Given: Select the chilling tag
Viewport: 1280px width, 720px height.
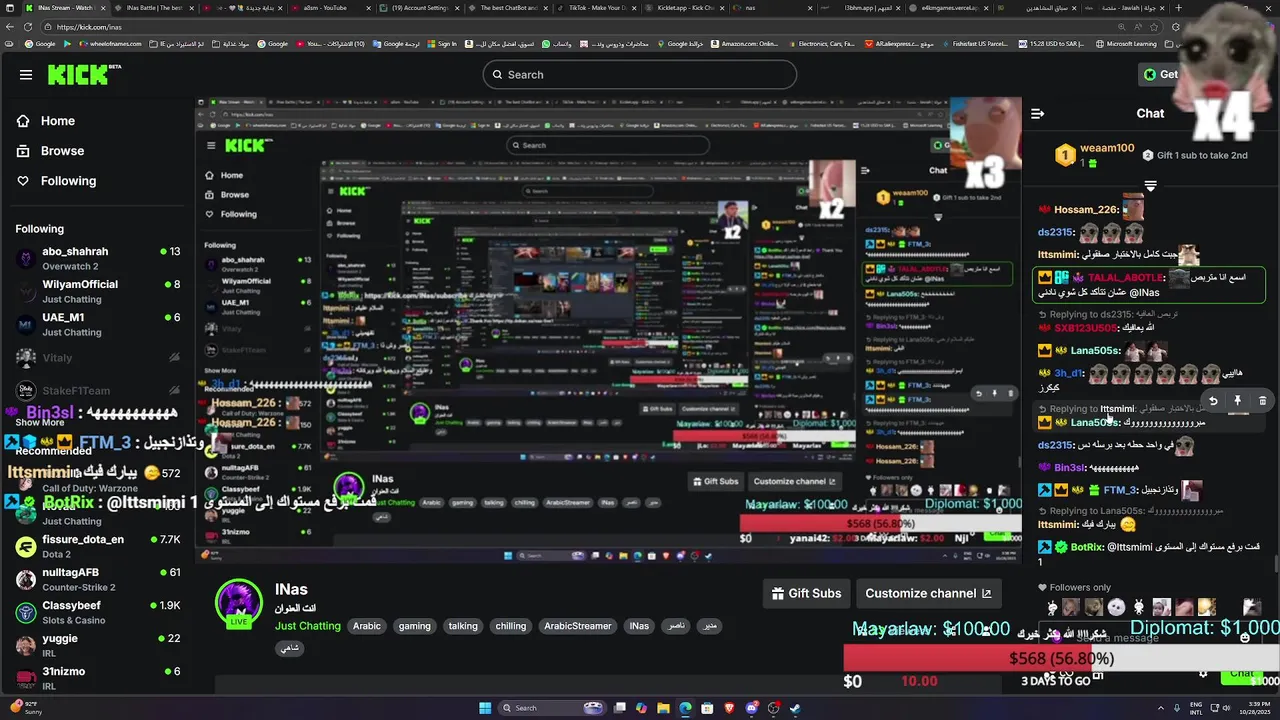Looking at the screenshot, I should pyautogui.click(x=510, y=626).
